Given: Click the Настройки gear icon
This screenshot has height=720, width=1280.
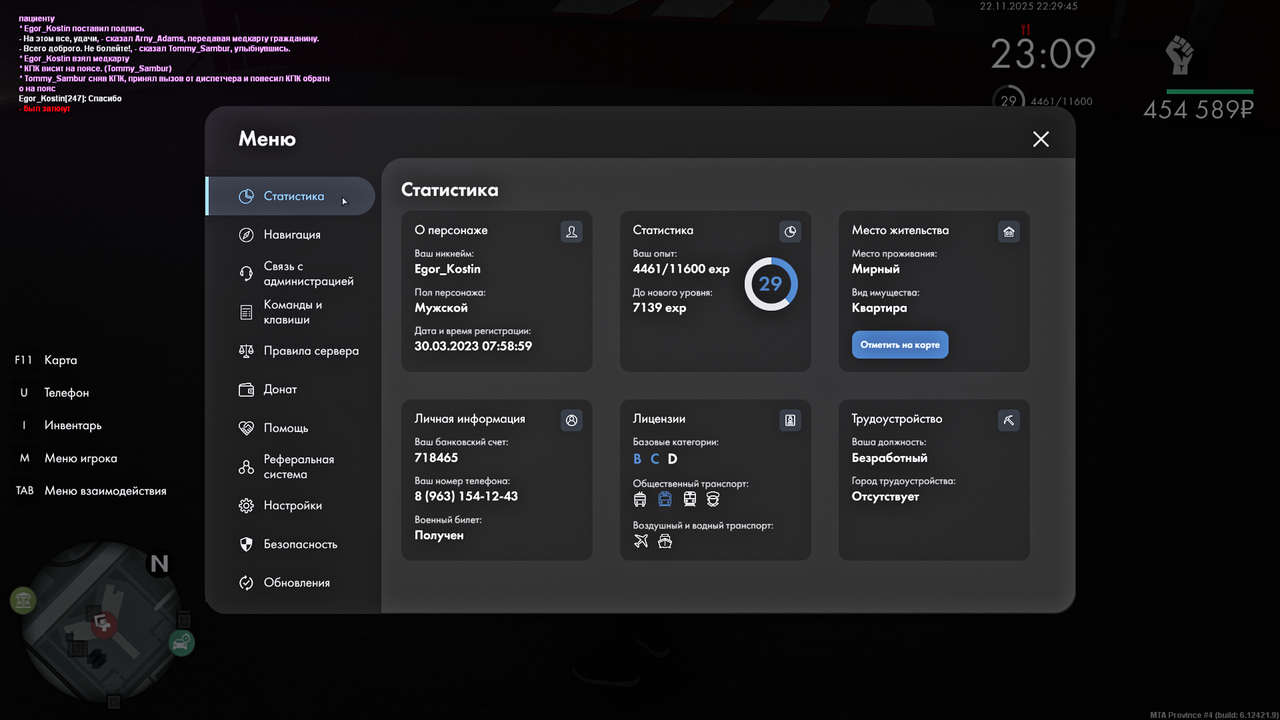Looking at the screenshot, I should click(246, 506).
